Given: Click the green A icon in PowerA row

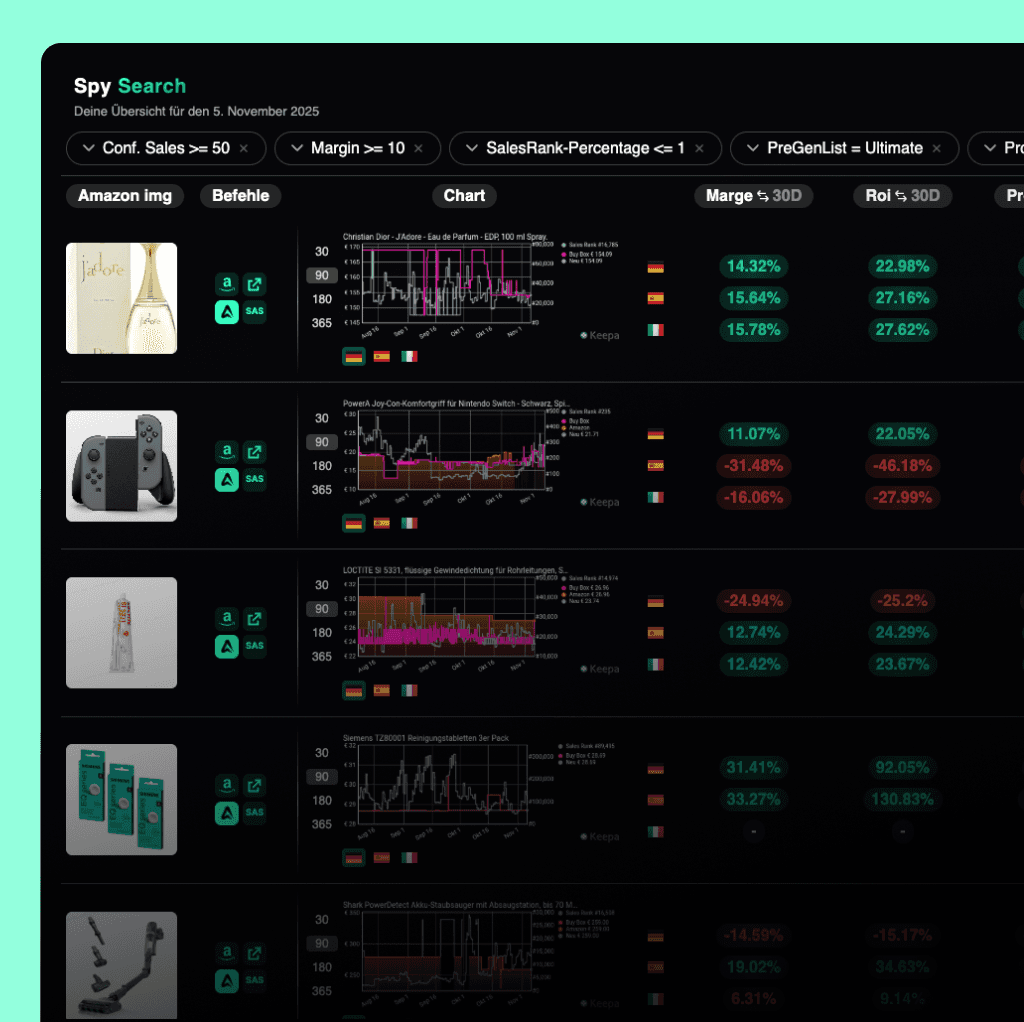Looking at the screenshot, I should (x=227, y=479).
